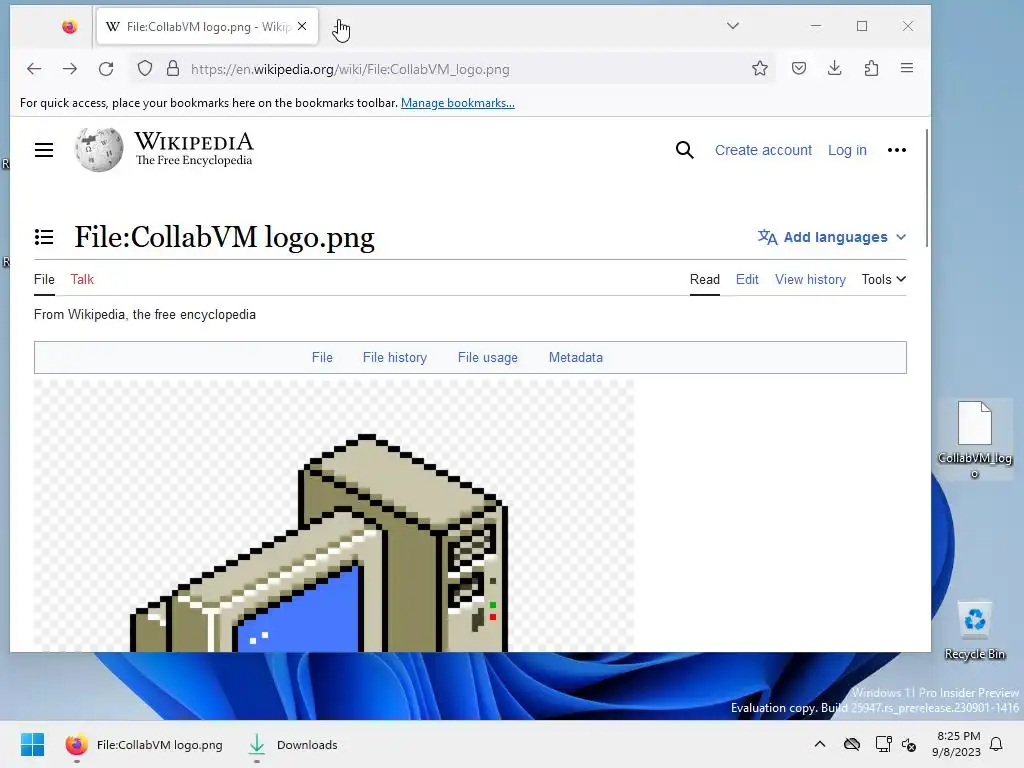Open the Firefox application hamburger menu
This screenshot has height=768, width=1024.
pos(907,68)
